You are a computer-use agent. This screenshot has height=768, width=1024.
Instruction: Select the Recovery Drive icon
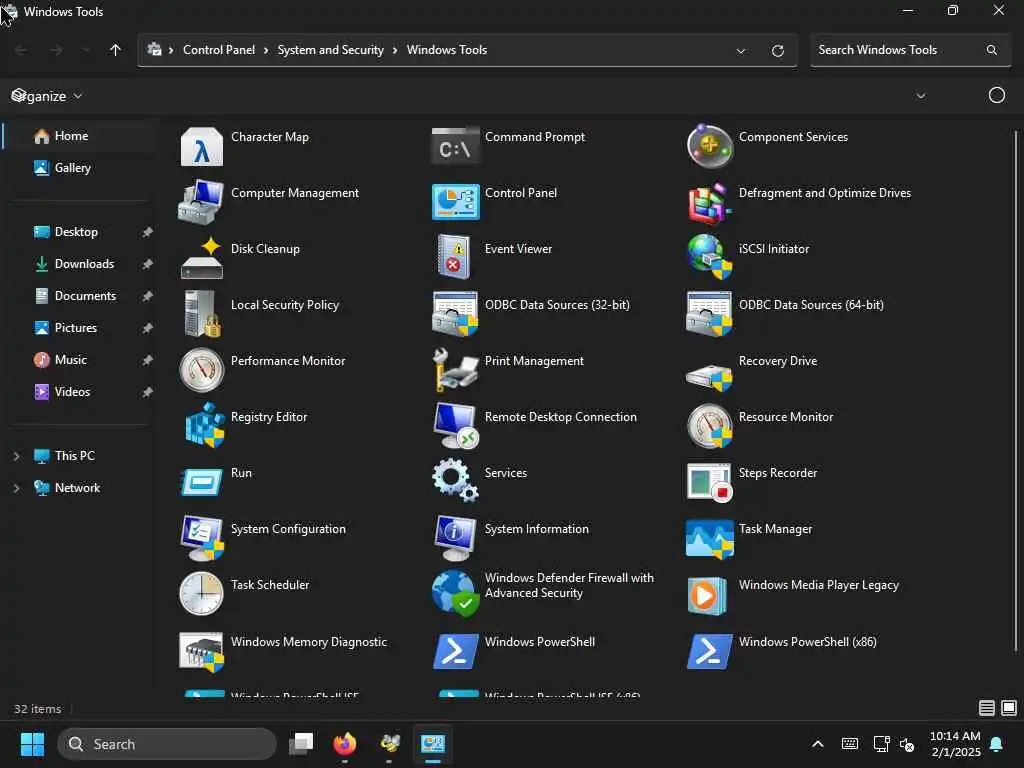coord(709,377)
